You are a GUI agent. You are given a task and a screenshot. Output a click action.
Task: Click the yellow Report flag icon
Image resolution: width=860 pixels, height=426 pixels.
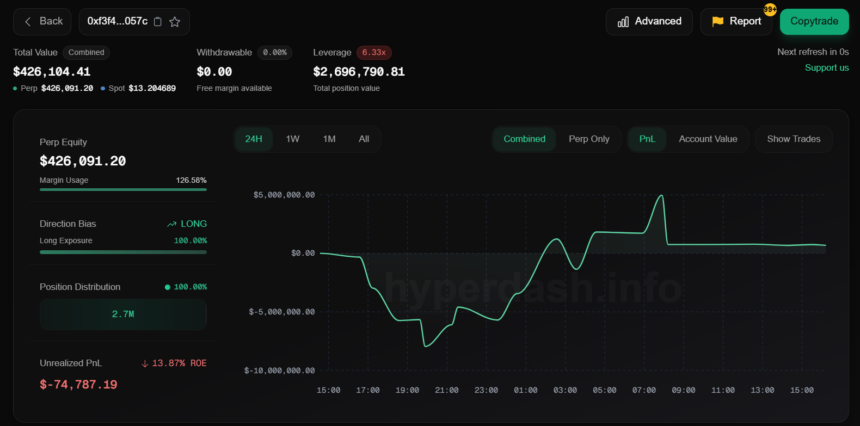pyautogui.click(x=718, y=21)
